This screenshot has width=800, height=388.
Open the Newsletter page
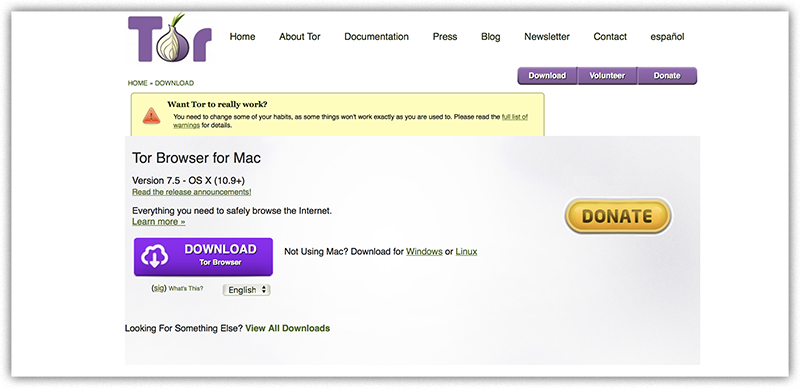click(547, 37)
